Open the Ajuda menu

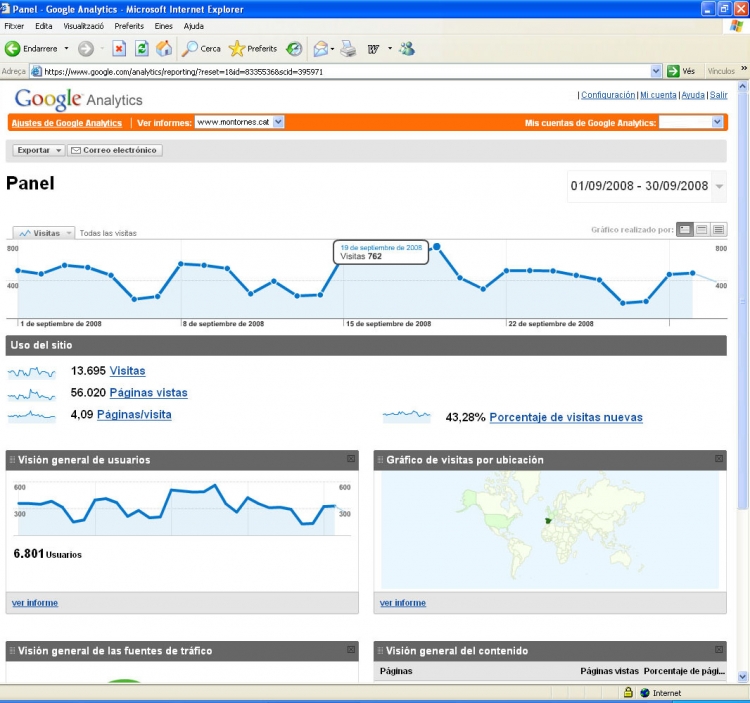coord(194,26)
